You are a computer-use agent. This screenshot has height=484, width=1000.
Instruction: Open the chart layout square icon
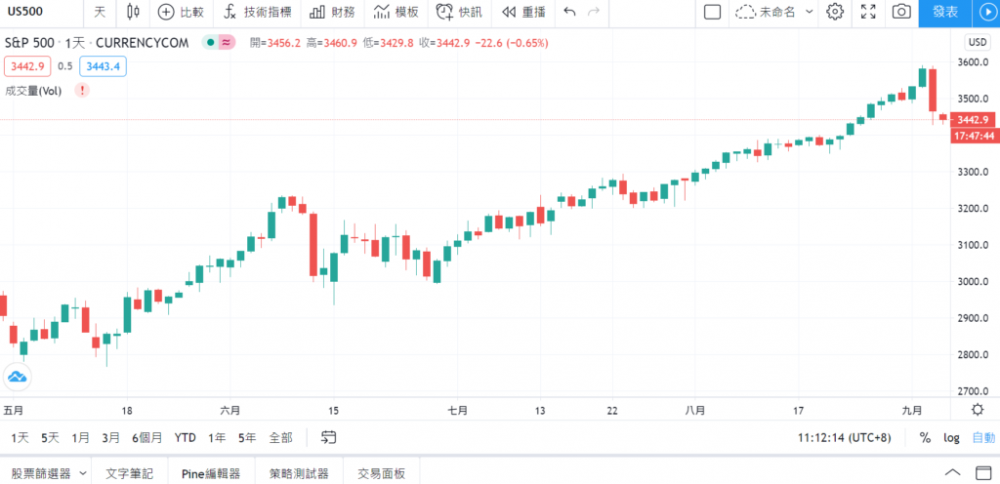(712, 11)
